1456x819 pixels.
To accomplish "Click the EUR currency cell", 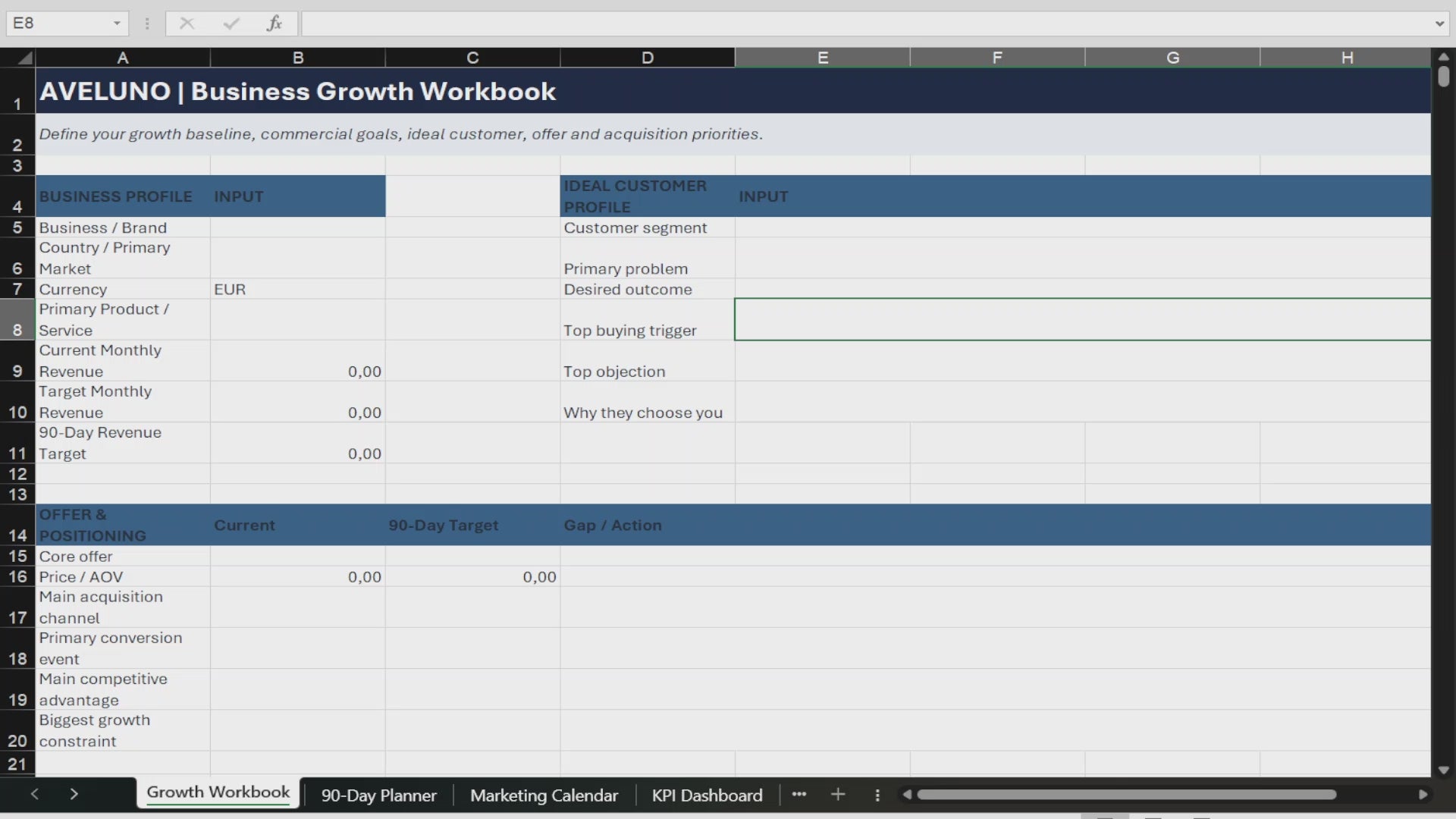I will pyautogui.click(x=298, y=289).
